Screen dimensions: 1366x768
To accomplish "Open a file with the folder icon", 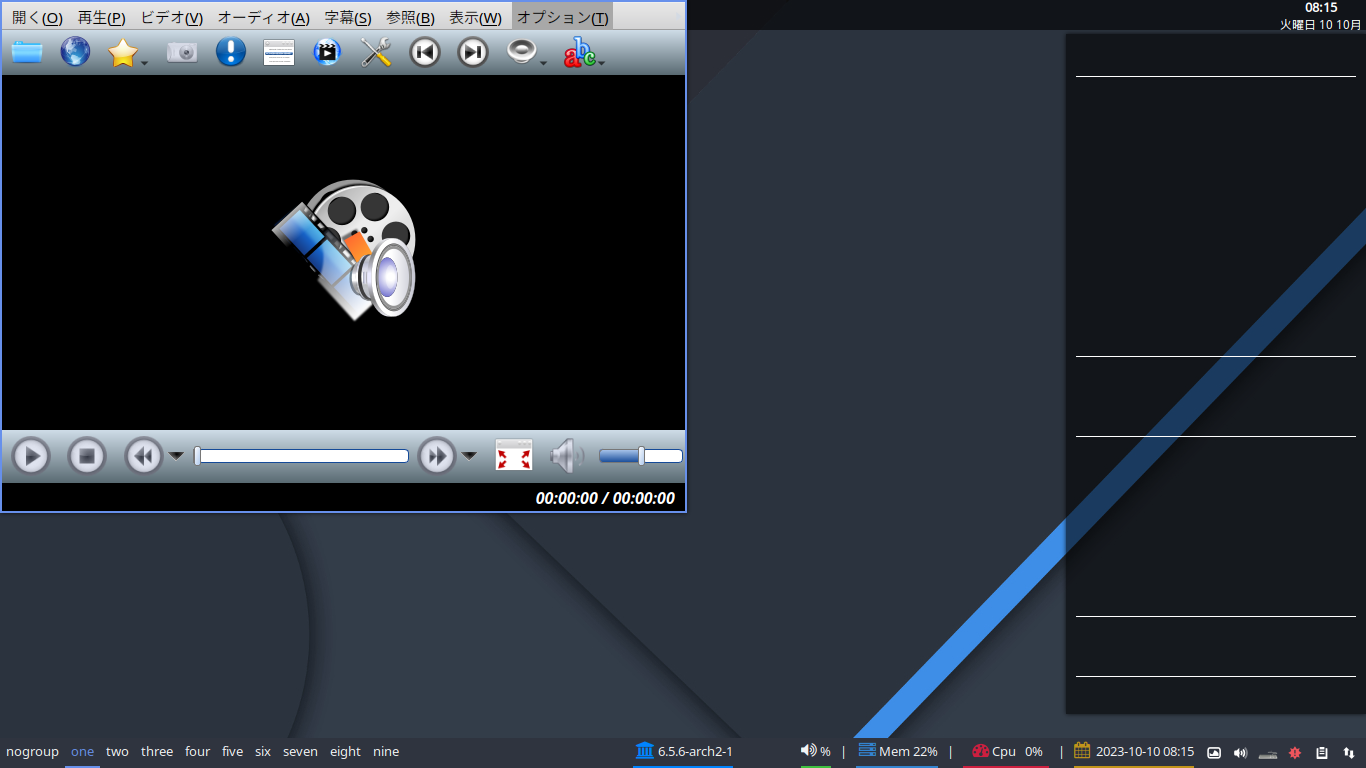I will pos(27,52).
